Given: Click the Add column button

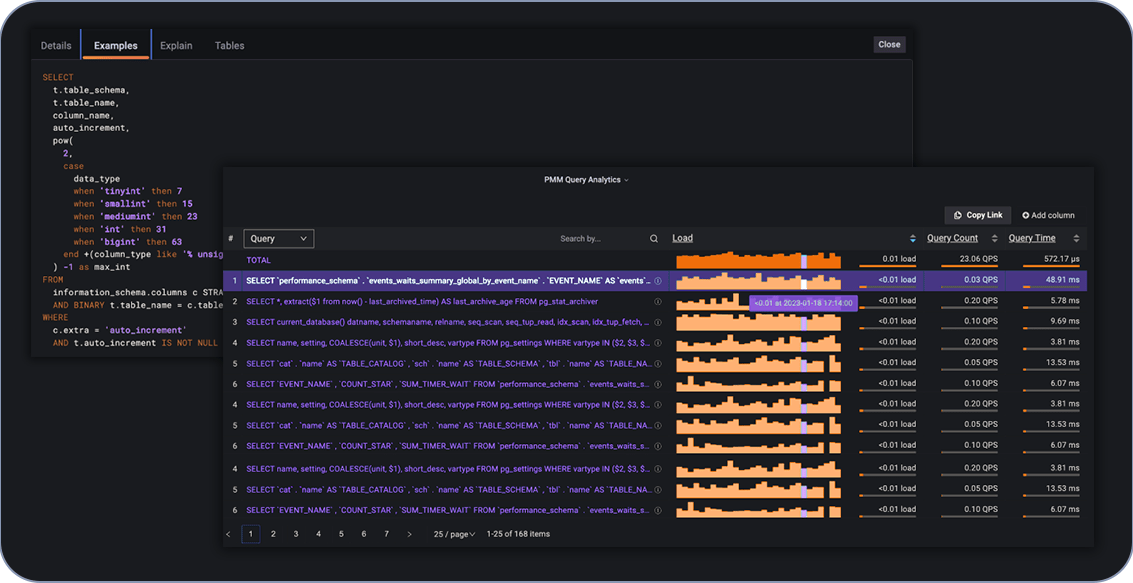Looking at the screenshot, I should pyautogui.click(x=1048, y=215).
